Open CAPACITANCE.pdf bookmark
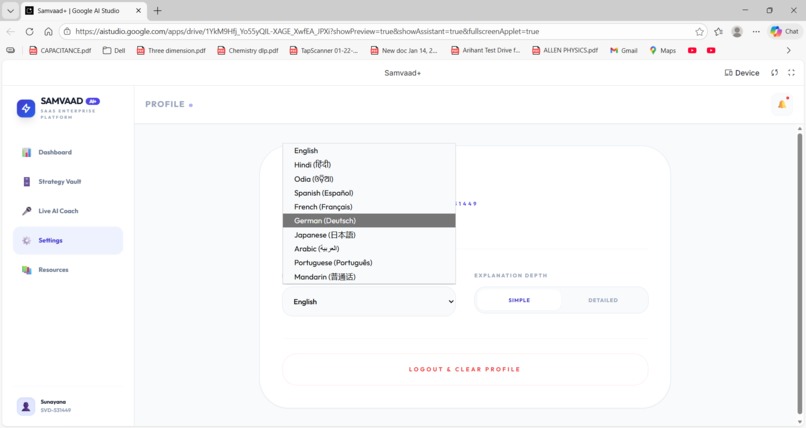806x428 pixels. (x=60, y=50)
